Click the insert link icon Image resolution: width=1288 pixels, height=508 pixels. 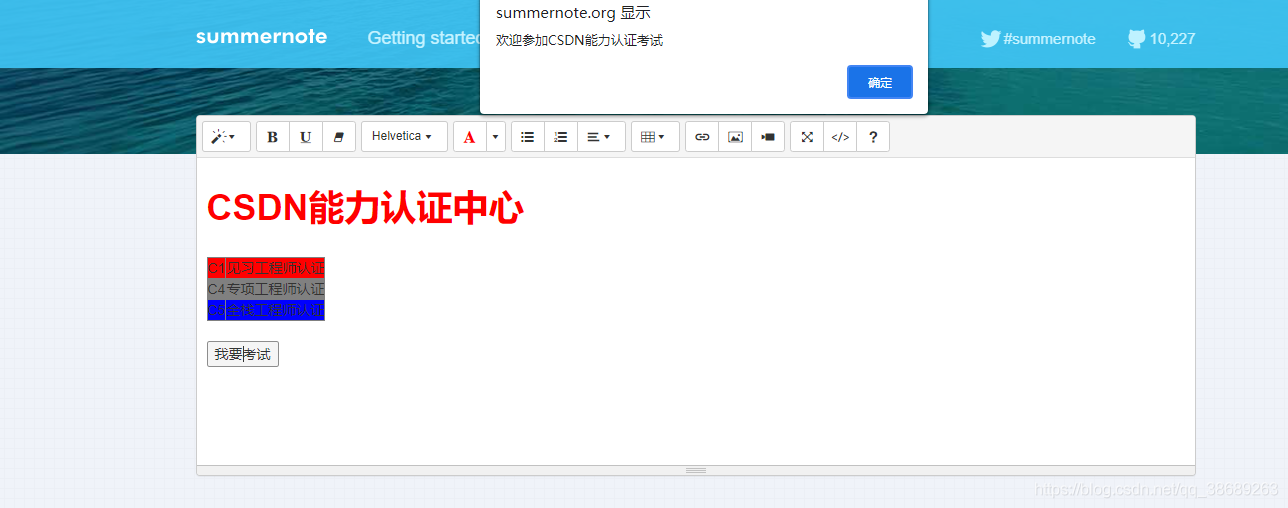point(702,137)
